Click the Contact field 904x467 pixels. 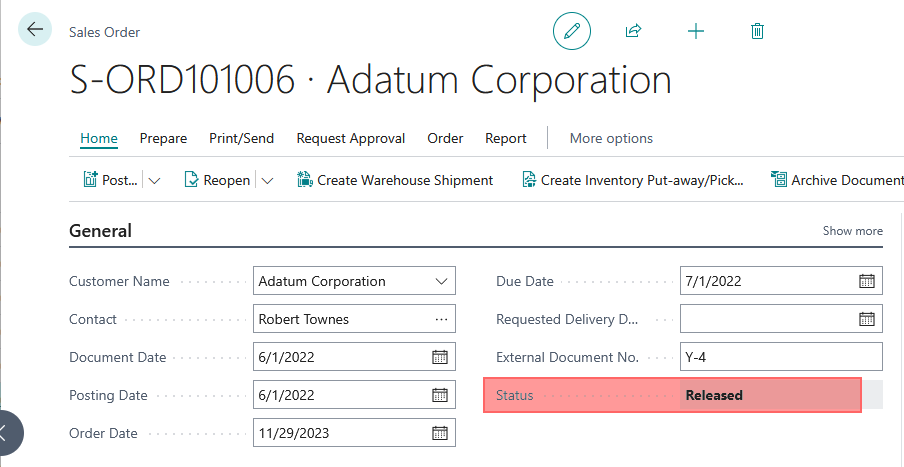354,319
